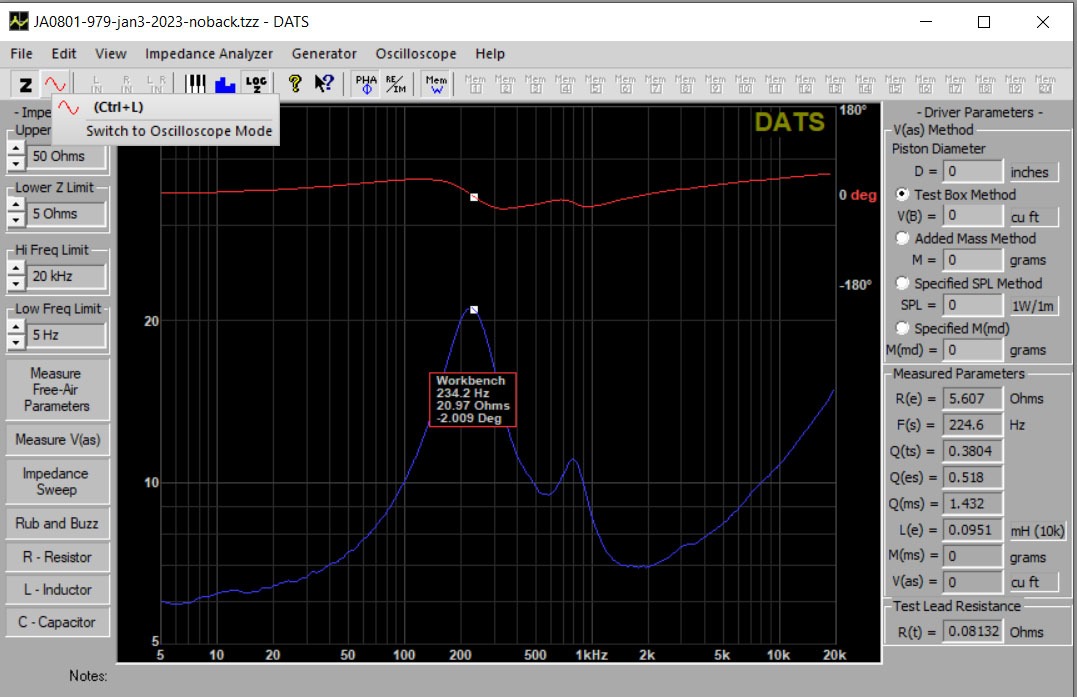
Task: Activate the What's This pointer help icon
Action: pos(324,84)
